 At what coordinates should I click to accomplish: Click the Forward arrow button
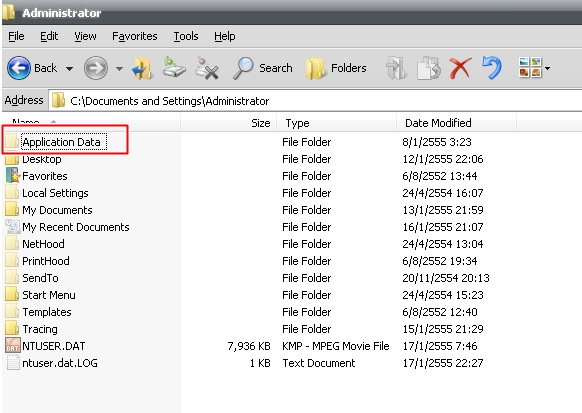click(x=96, y=68)
